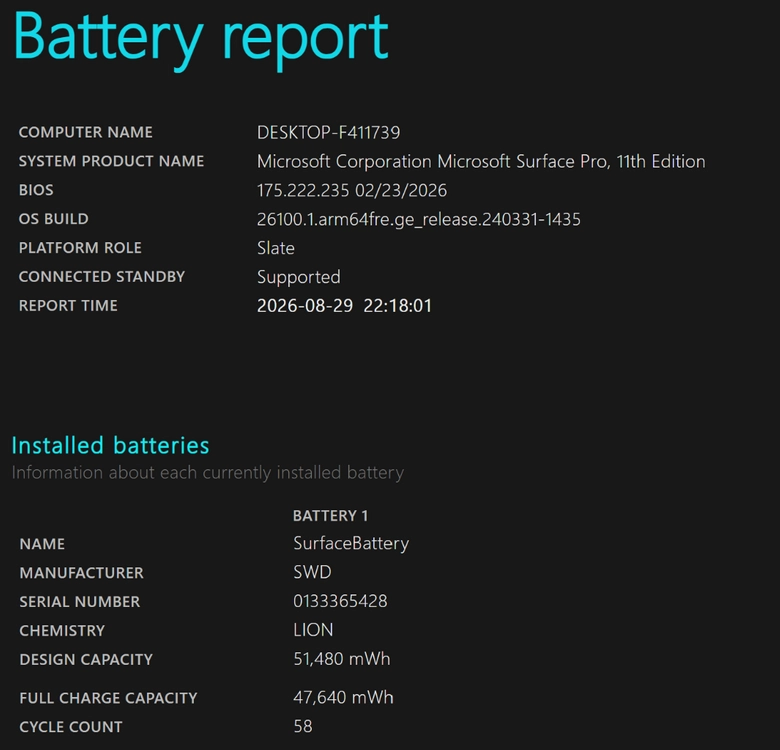Click the CHEMISTRY row label
Image resolution: width=780 pixels, height=750 pixels.
tap(62, 630)
